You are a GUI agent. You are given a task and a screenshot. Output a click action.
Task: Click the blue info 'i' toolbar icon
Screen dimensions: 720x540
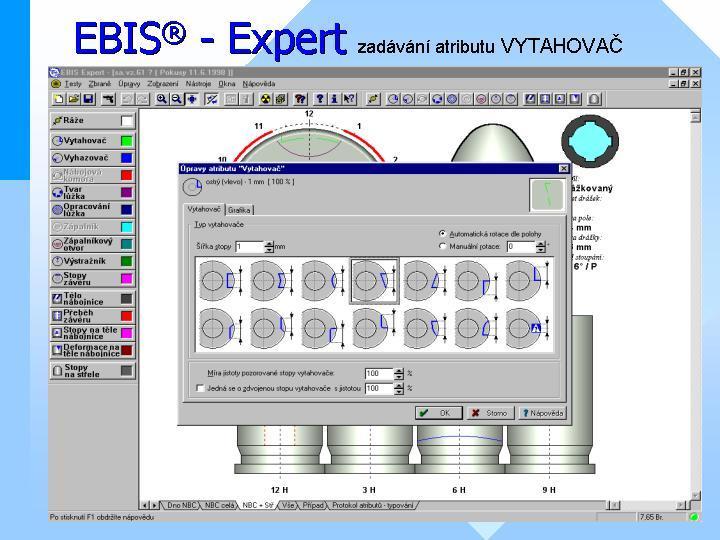pos(334,99)
